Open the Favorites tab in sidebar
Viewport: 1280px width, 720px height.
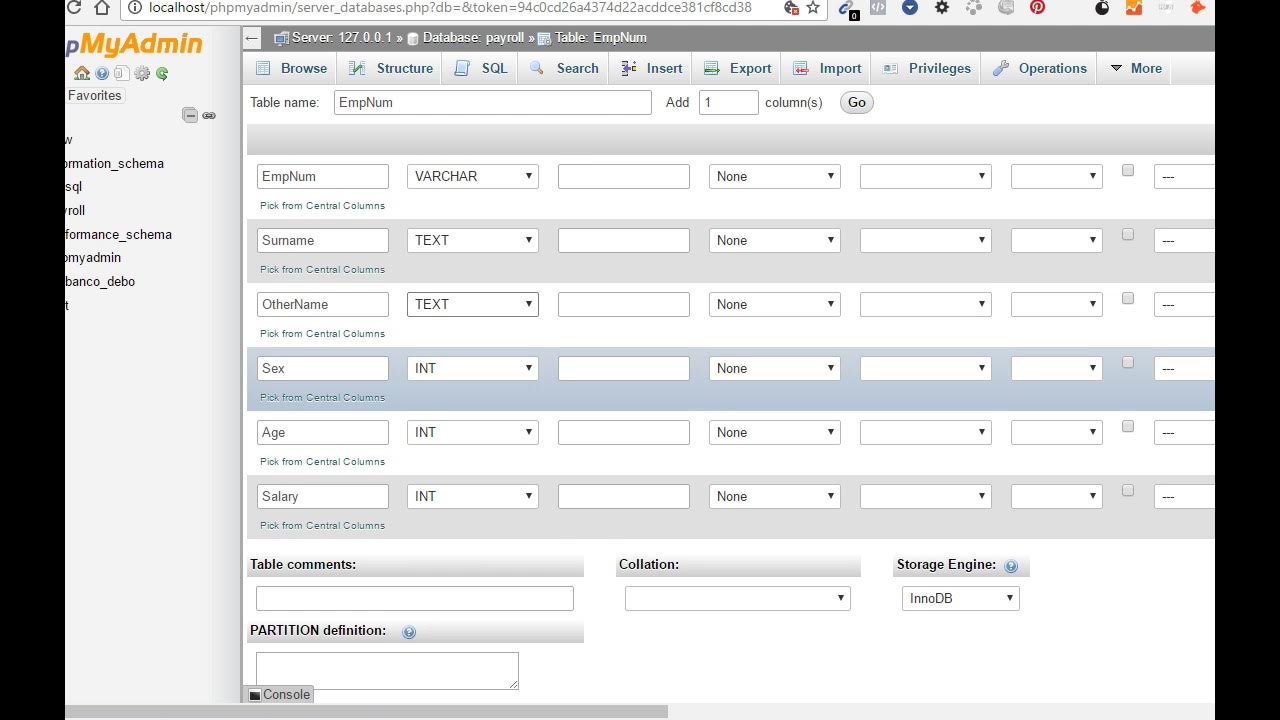[x=95, y=96]
